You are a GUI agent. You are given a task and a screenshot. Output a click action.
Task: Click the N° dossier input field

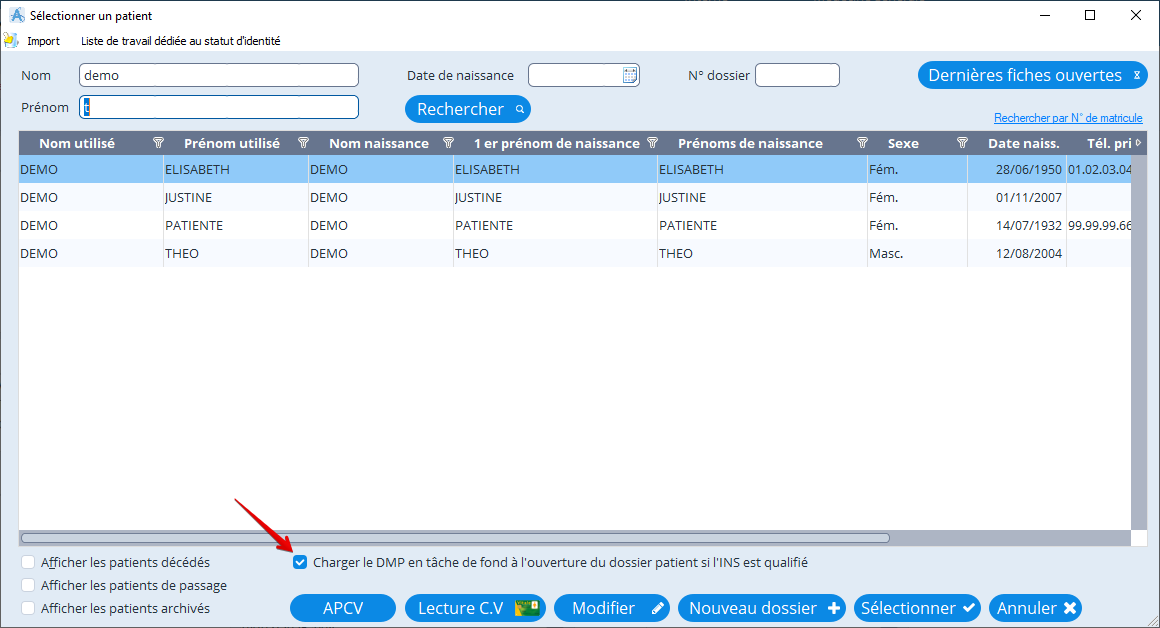click(x=797, y=75)
